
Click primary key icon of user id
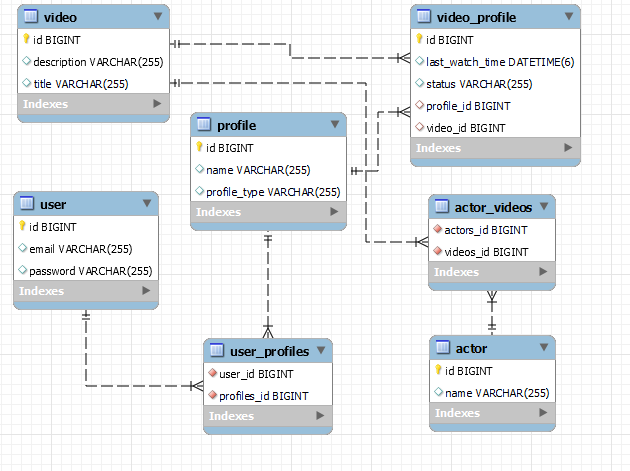point(22,226)
